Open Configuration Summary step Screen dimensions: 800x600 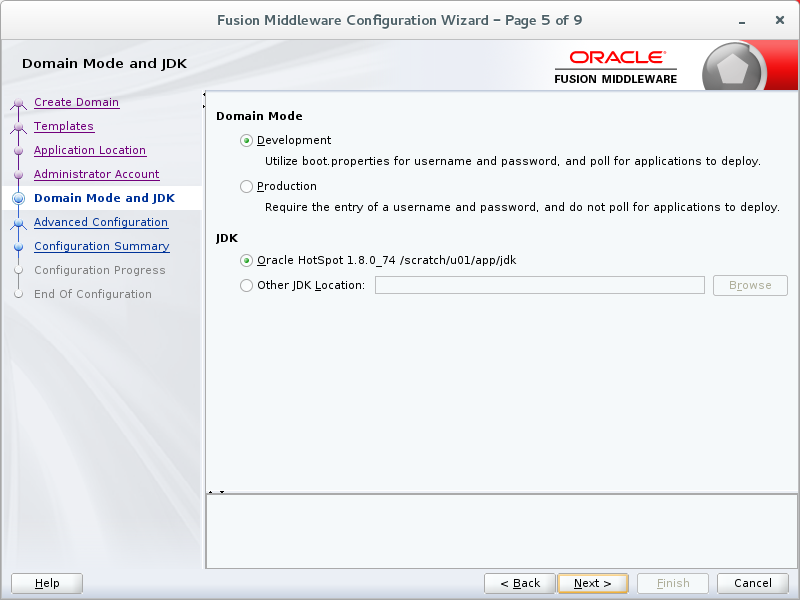point(102,246)
